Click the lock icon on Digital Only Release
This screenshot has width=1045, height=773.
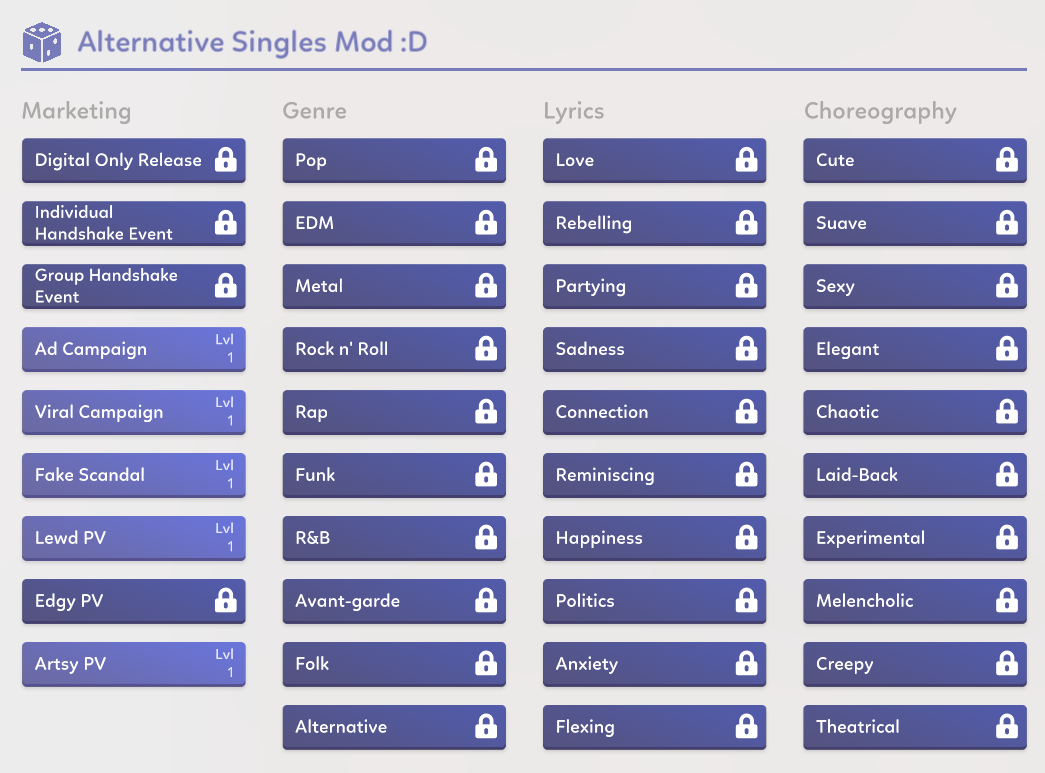coord(226,160)
